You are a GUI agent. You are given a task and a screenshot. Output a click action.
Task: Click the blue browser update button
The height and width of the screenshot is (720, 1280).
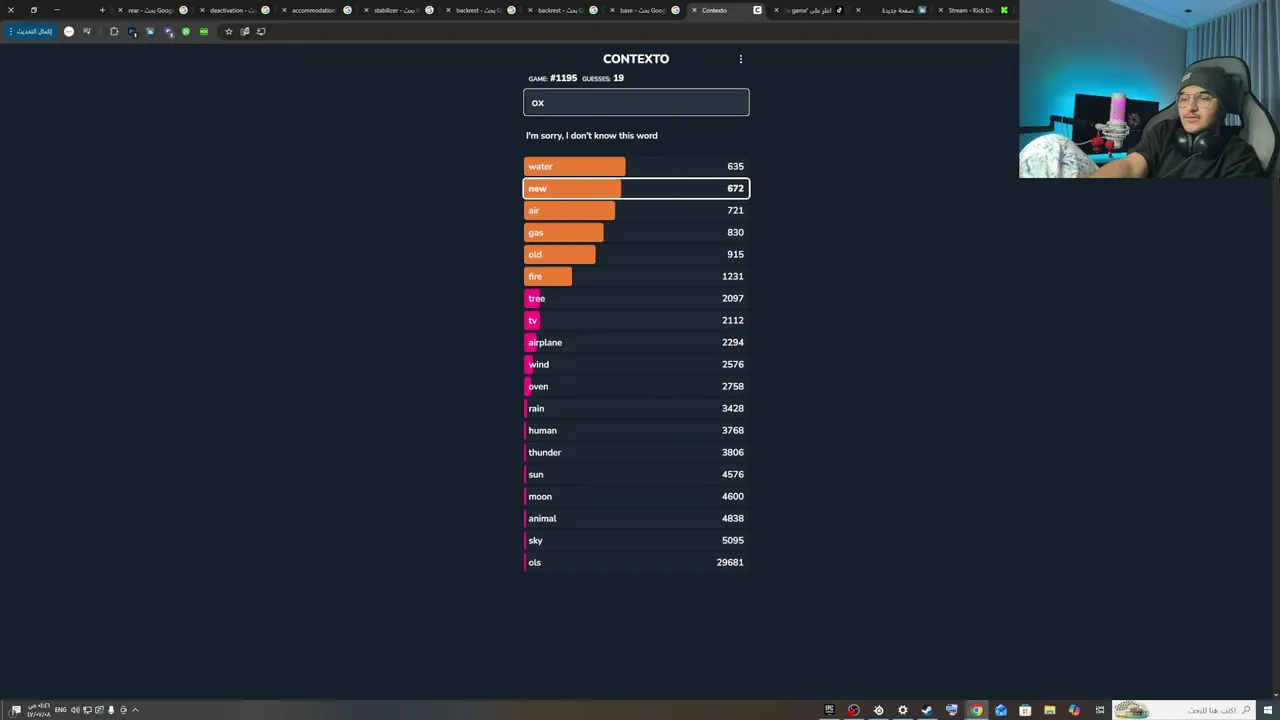pyautogui.click(x=33, y=31)
